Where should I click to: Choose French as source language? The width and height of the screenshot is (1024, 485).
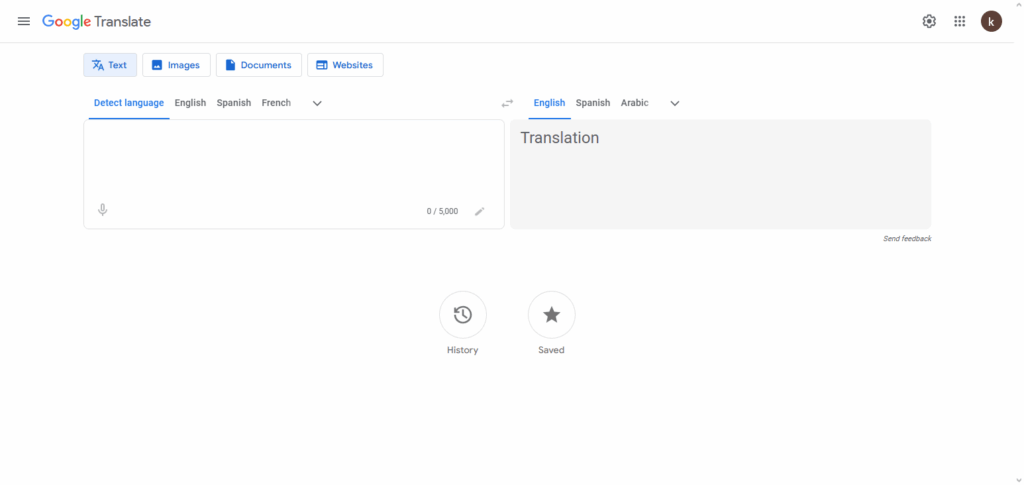point(276,103)
